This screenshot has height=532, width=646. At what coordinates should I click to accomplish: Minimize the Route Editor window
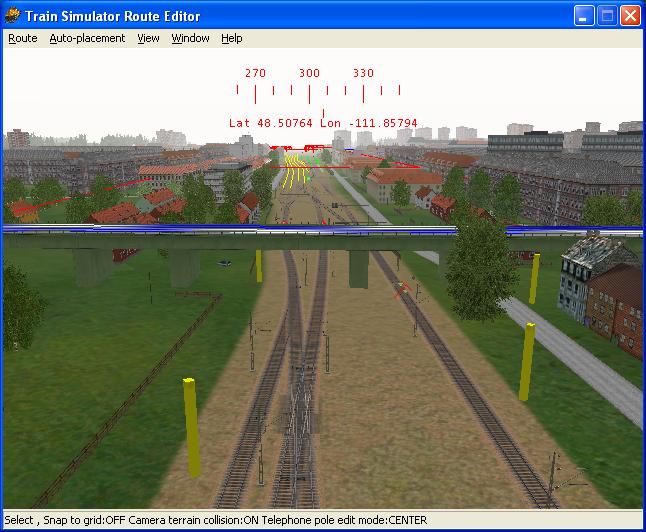coord(585,16)
